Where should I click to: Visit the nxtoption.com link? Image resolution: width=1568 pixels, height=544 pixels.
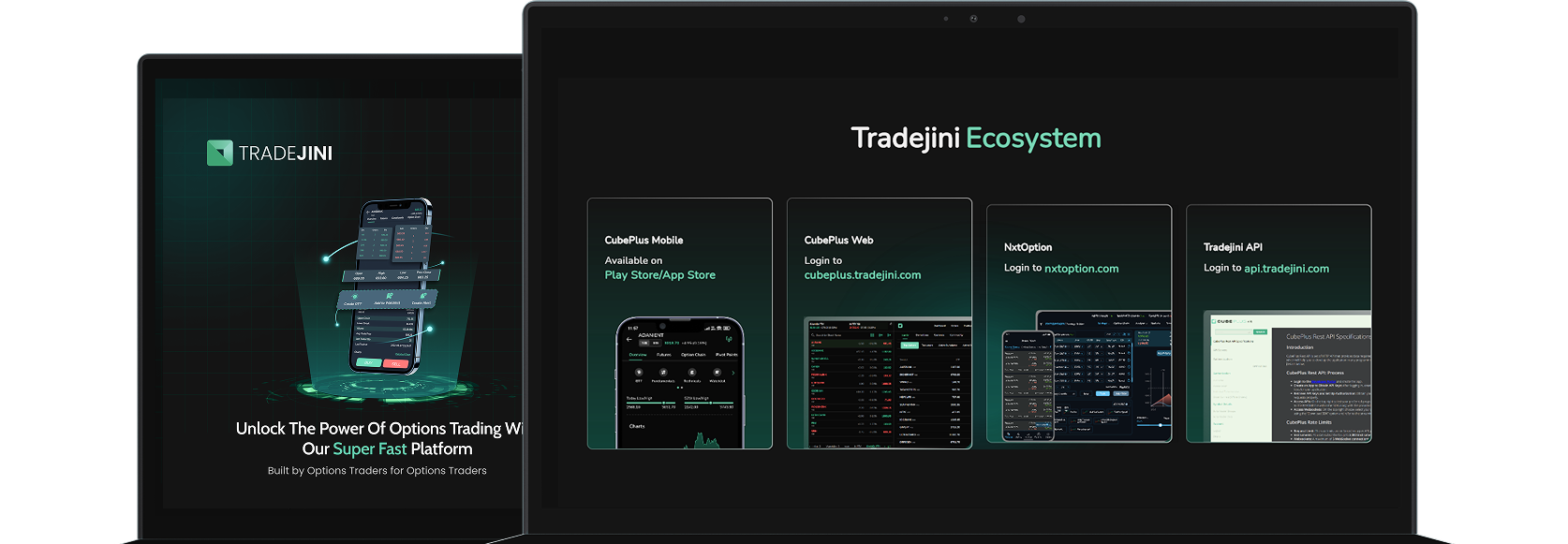coord(1081,269)
